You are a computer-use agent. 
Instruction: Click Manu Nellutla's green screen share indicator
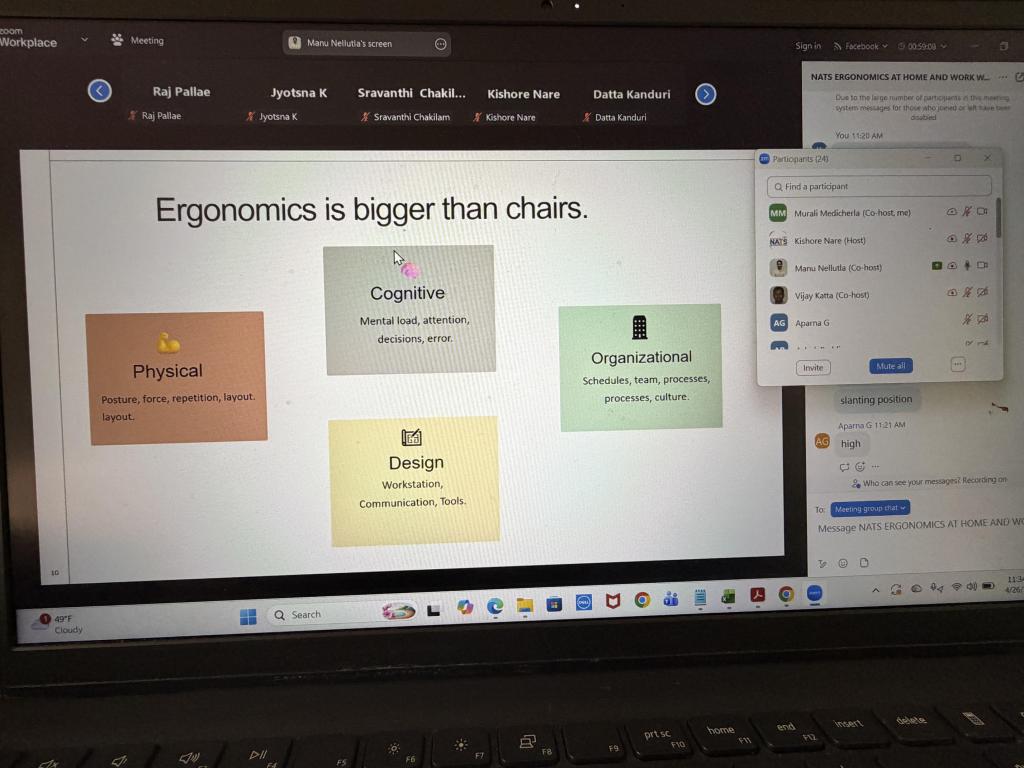[x=936, y=266]
